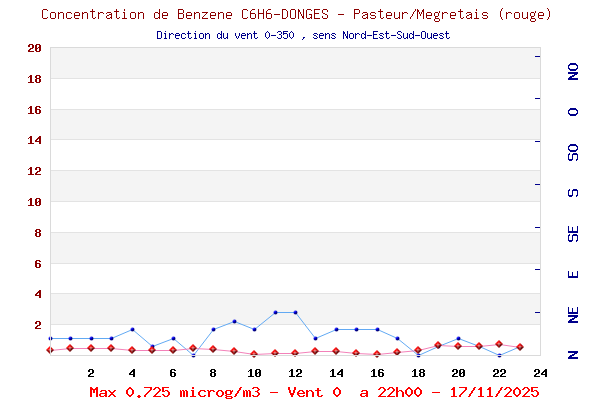Select the blue wind data point at hour 4
Viewport: 600px width, 400px height.
(x=132, y=329)
